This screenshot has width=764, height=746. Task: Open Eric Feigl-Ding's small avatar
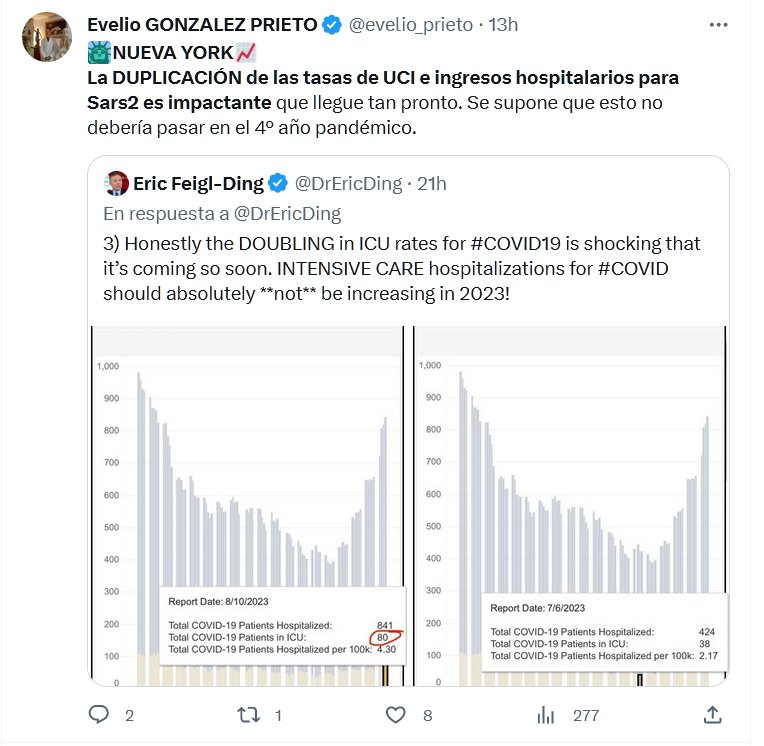[117, 183]
